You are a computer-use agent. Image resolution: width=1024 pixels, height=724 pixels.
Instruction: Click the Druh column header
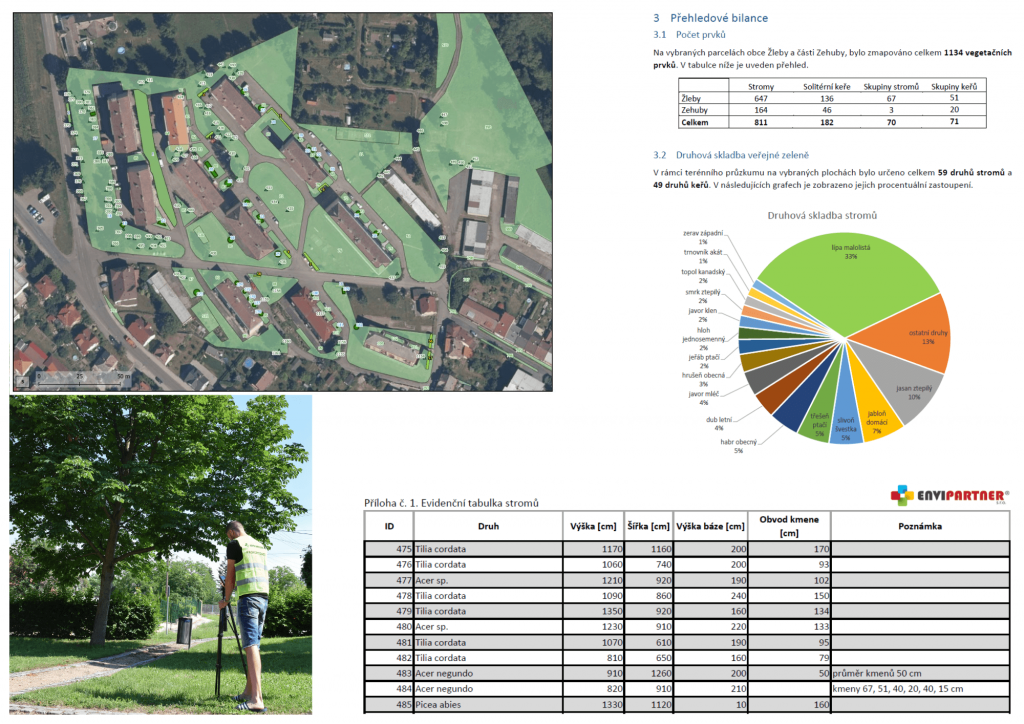[x=488, y=526]
